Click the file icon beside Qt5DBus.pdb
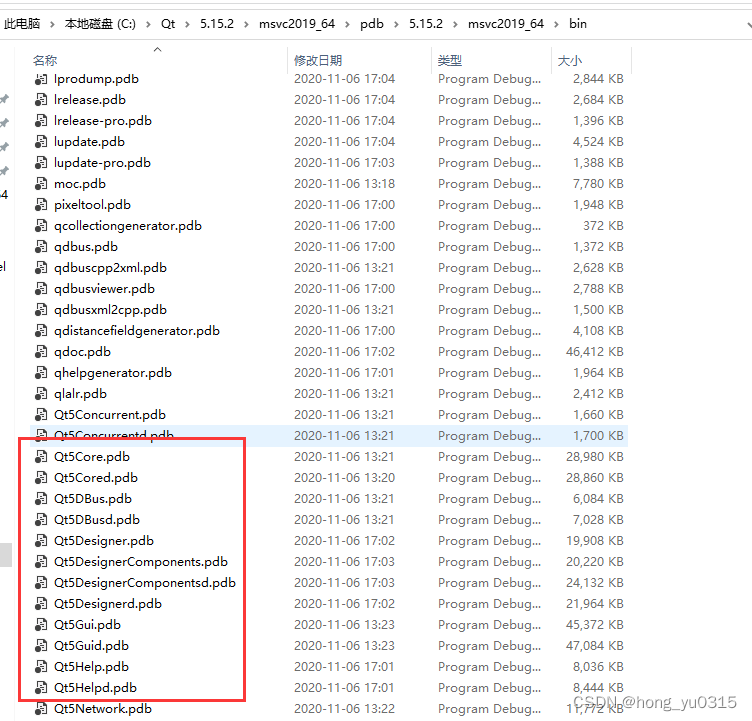 [x=41, y=499]
